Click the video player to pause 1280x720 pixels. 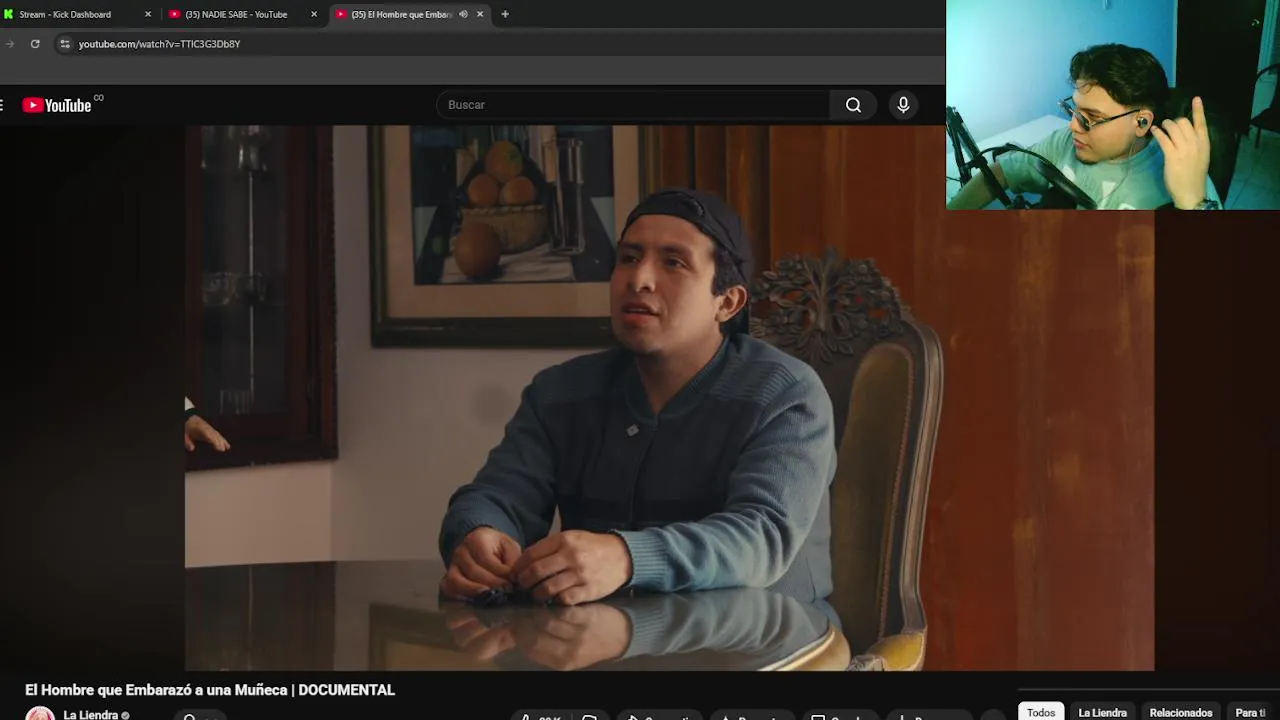coord(669,398)
